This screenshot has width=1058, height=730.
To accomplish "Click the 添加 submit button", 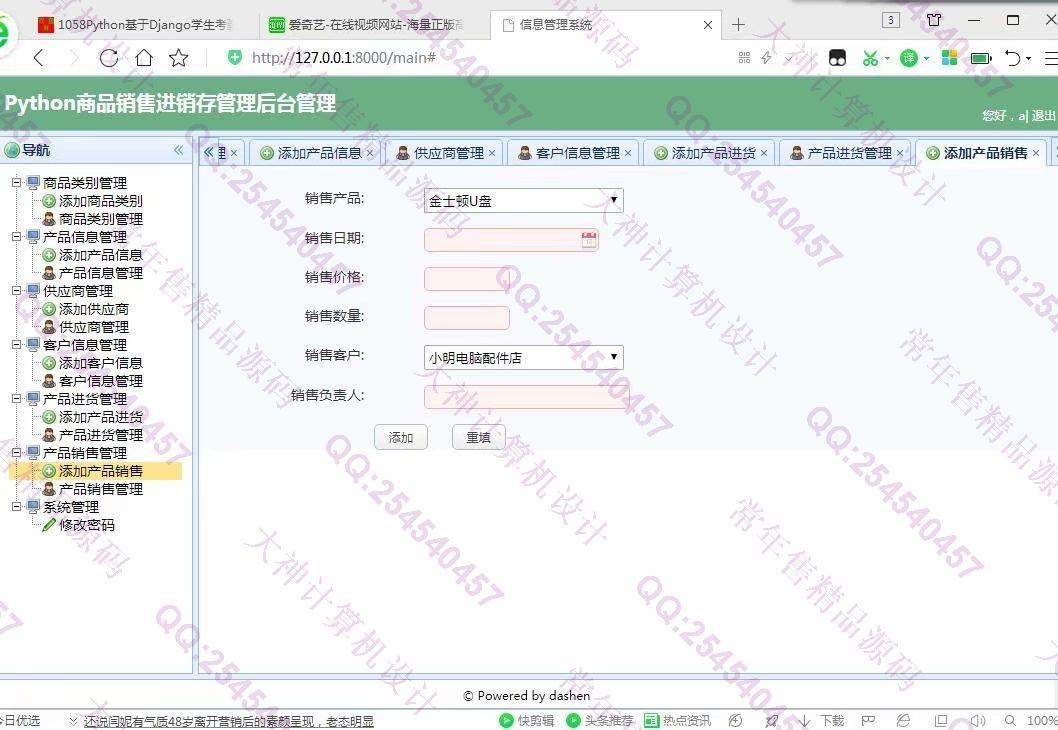I will point(401,437).
